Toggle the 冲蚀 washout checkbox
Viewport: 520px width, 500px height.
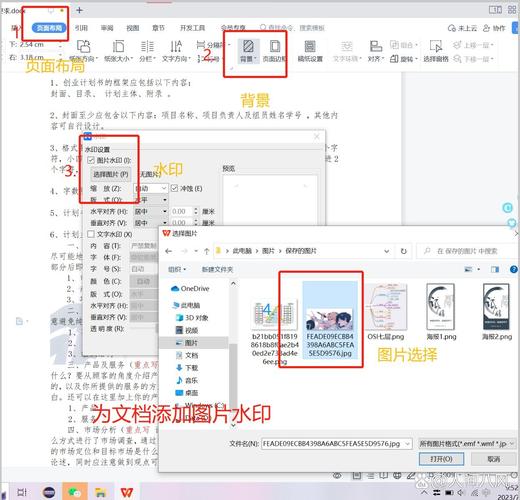[x=174, y=188]
